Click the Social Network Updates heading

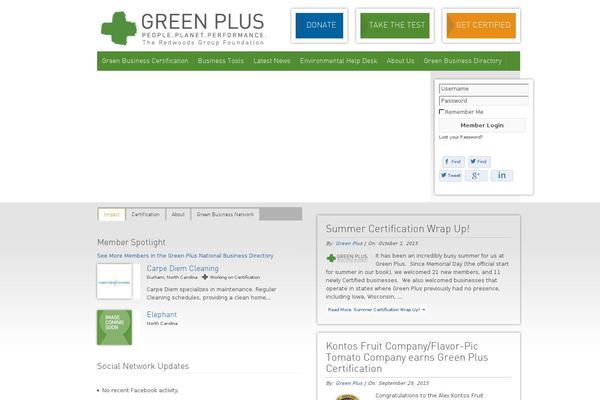pyautogui.click(x=143, y=366)
